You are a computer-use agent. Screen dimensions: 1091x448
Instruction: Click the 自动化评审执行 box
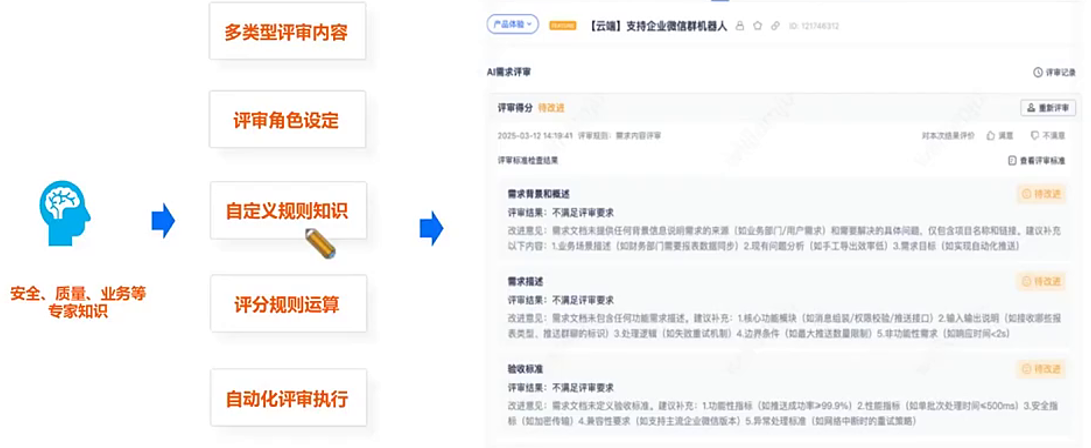click(x=288, y=398)
